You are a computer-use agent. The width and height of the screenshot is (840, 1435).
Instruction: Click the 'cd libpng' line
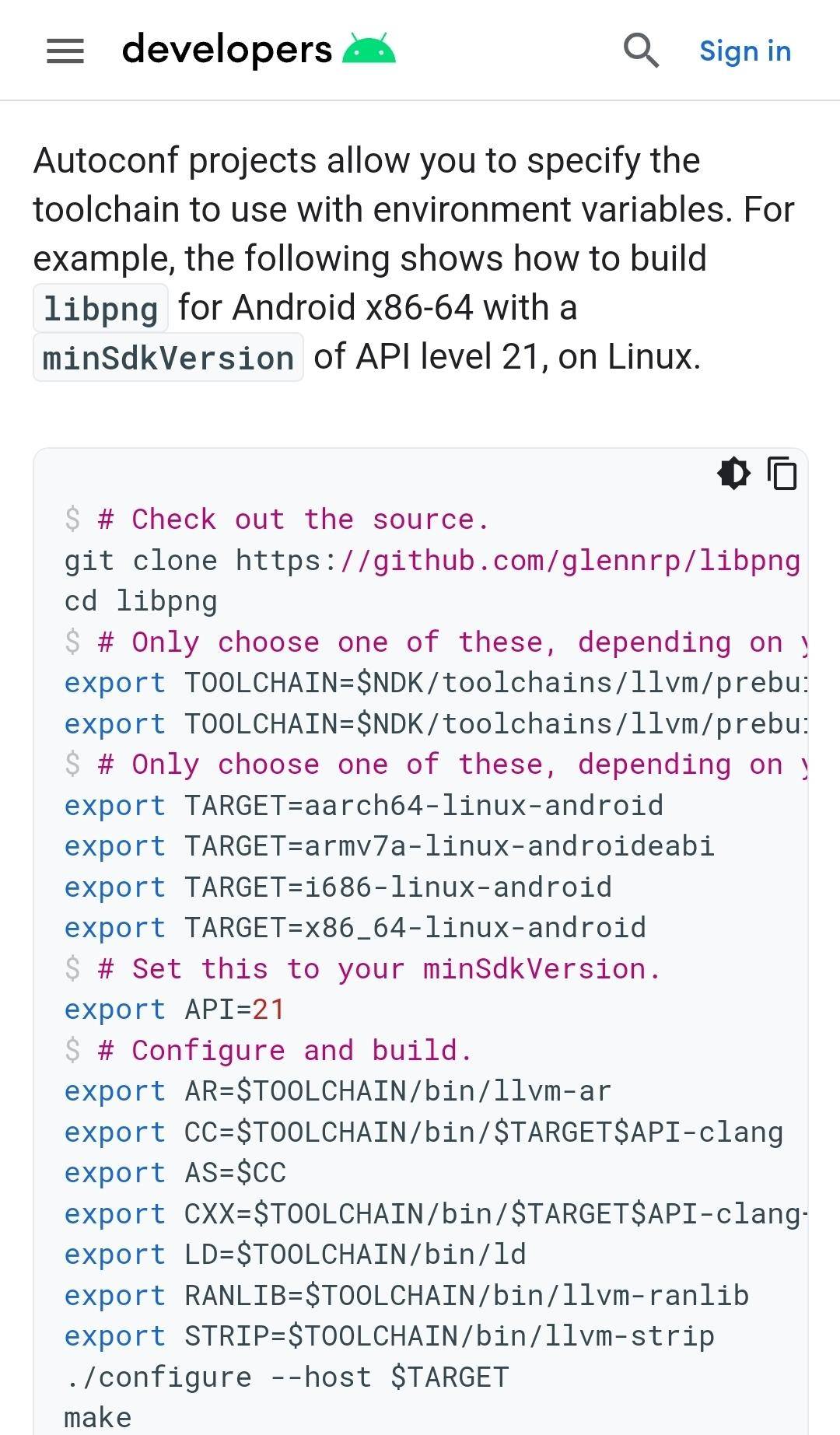click(x=141, y=601)
